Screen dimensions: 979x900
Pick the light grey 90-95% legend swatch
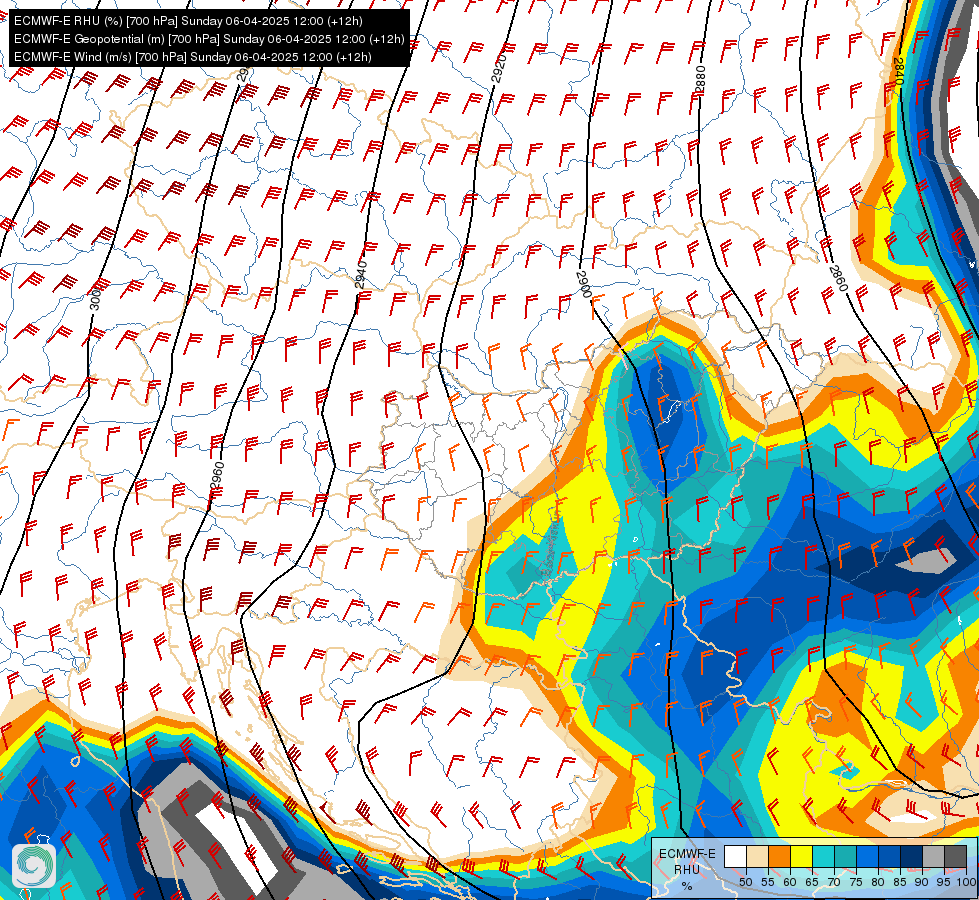tap(933, 857)
